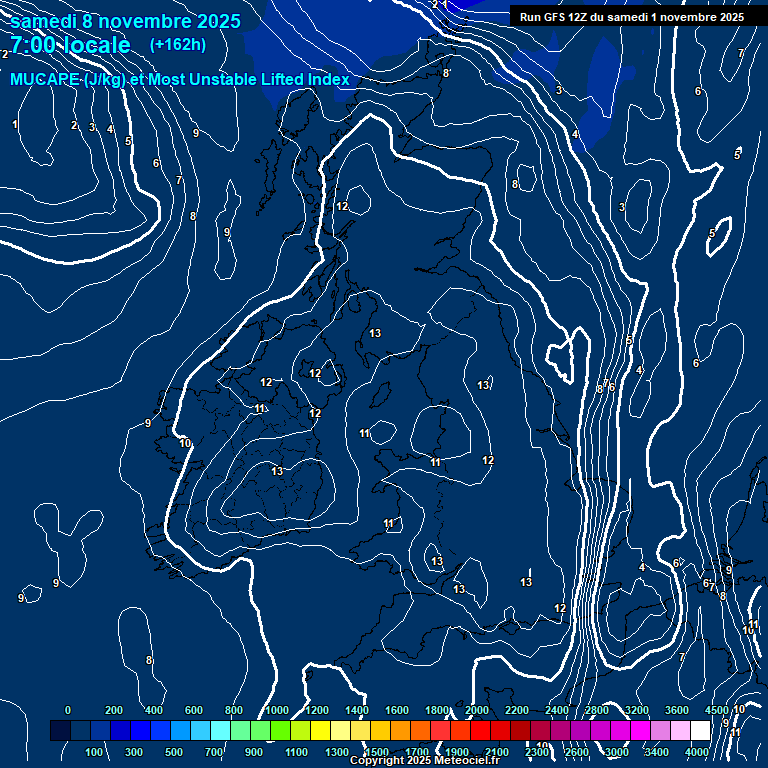Open the 'Copyright 2025 Meteociel.fr' credit text

coord(425,760)
